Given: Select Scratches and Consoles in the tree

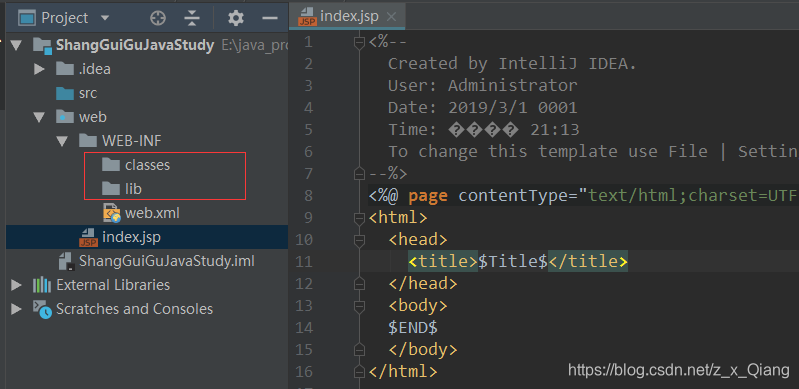Looking at the screenshot, I should coord(135,309).
